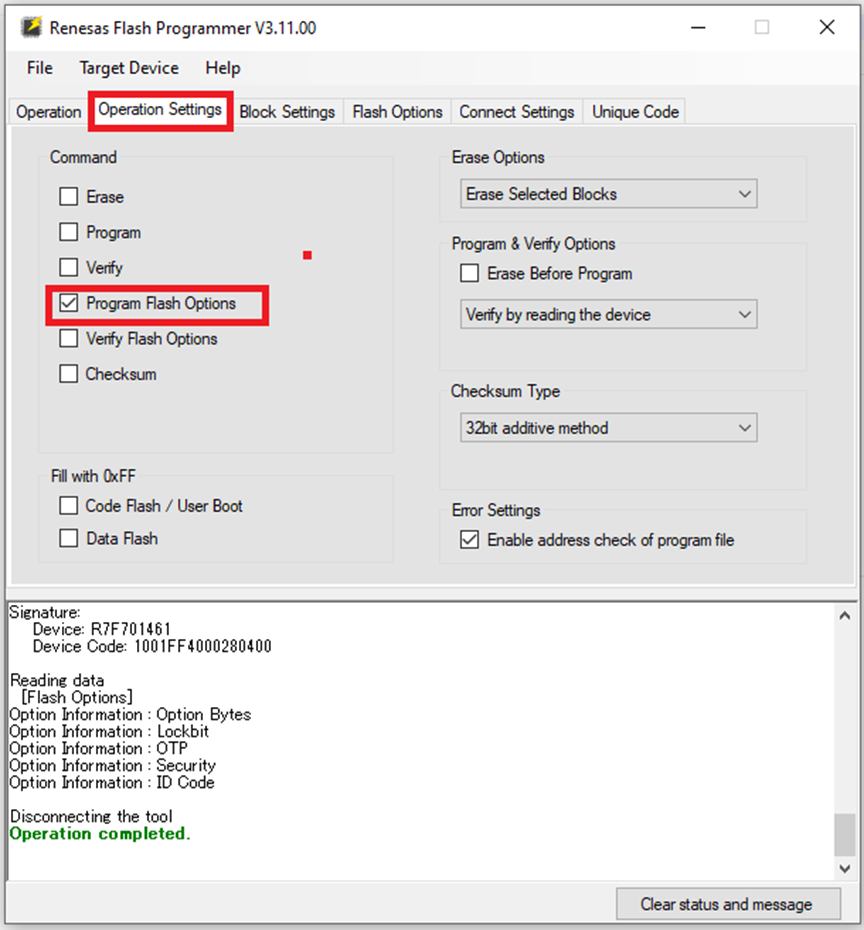Click the '[Flash Options]' log line
This screenshot has height=930, width=864.
point(77,698)
